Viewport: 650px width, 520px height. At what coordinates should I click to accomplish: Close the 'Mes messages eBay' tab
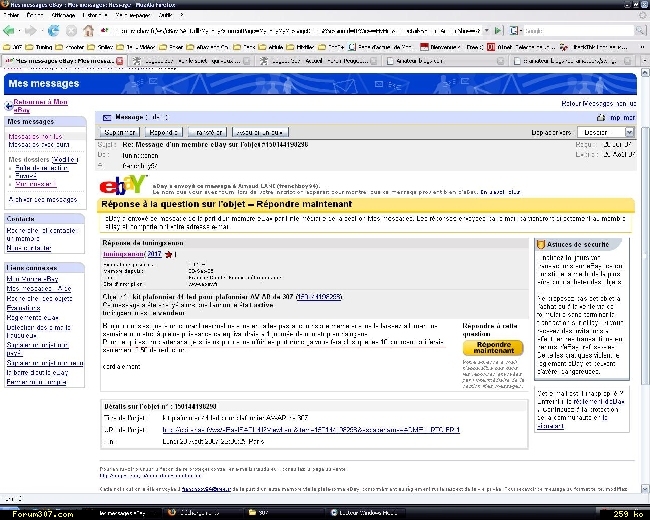(x=120, y=61)
